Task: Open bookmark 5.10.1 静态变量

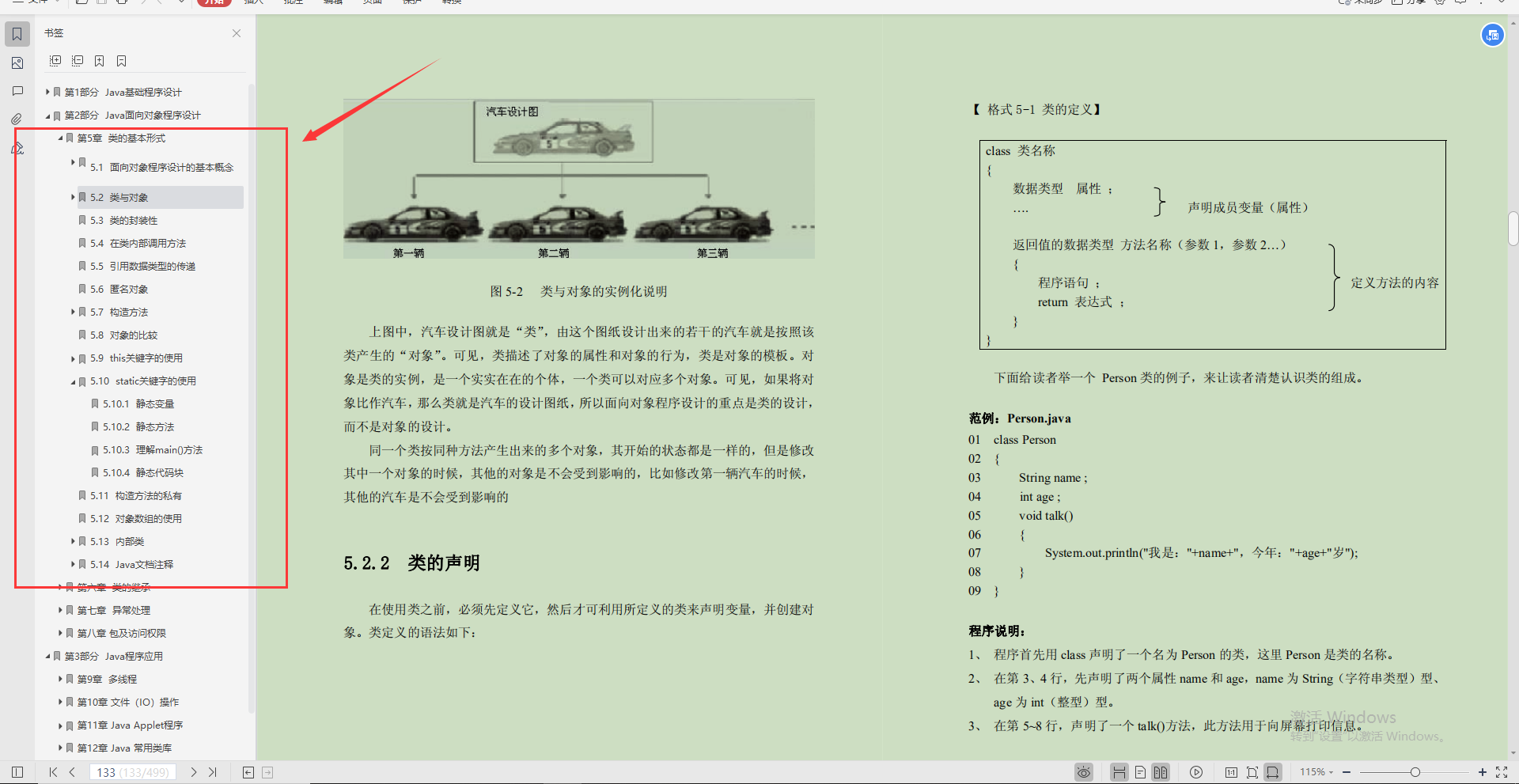Action: (138, 404)
